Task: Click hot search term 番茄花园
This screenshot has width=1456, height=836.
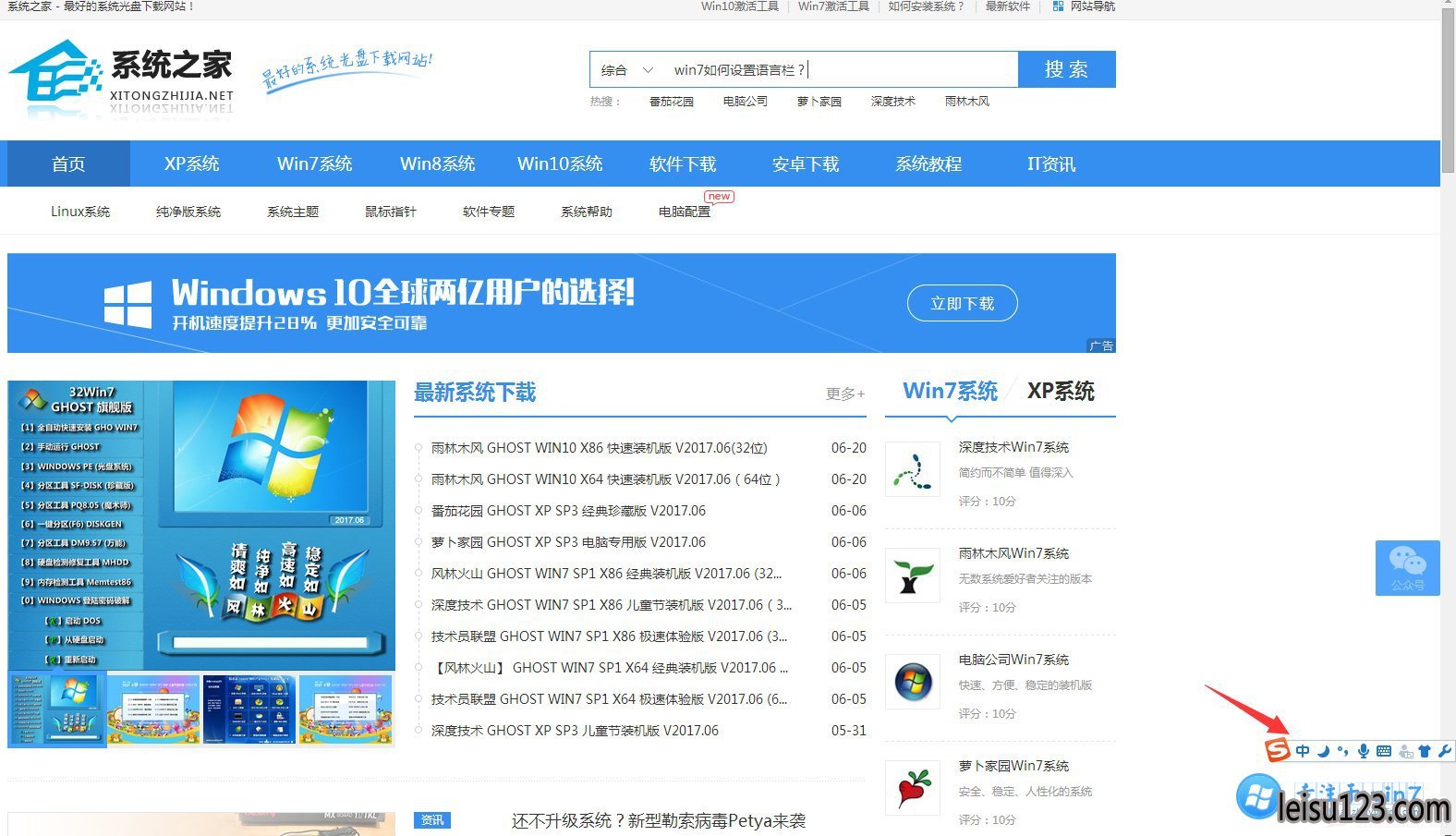Action: [672, 102]
